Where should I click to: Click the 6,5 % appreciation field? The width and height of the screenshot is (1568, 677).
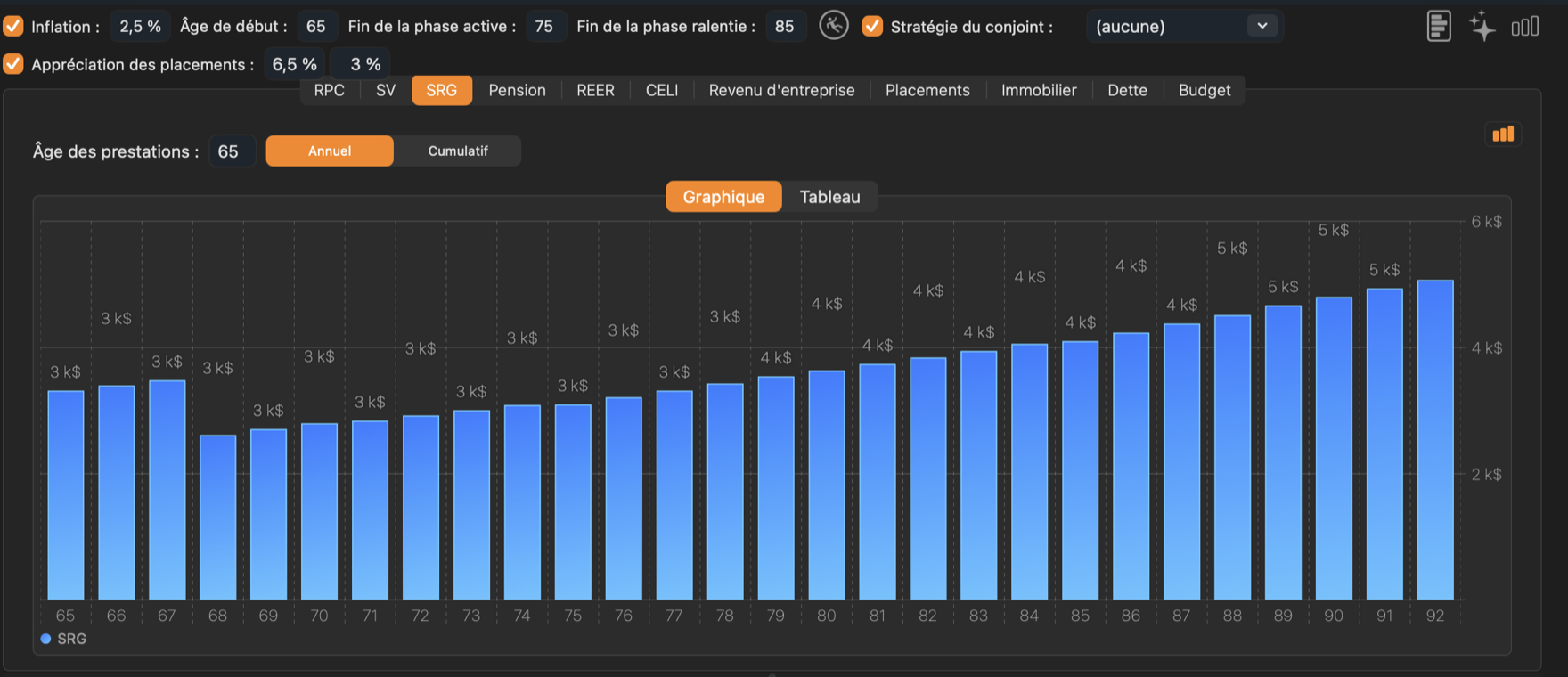tap(294, 64)
